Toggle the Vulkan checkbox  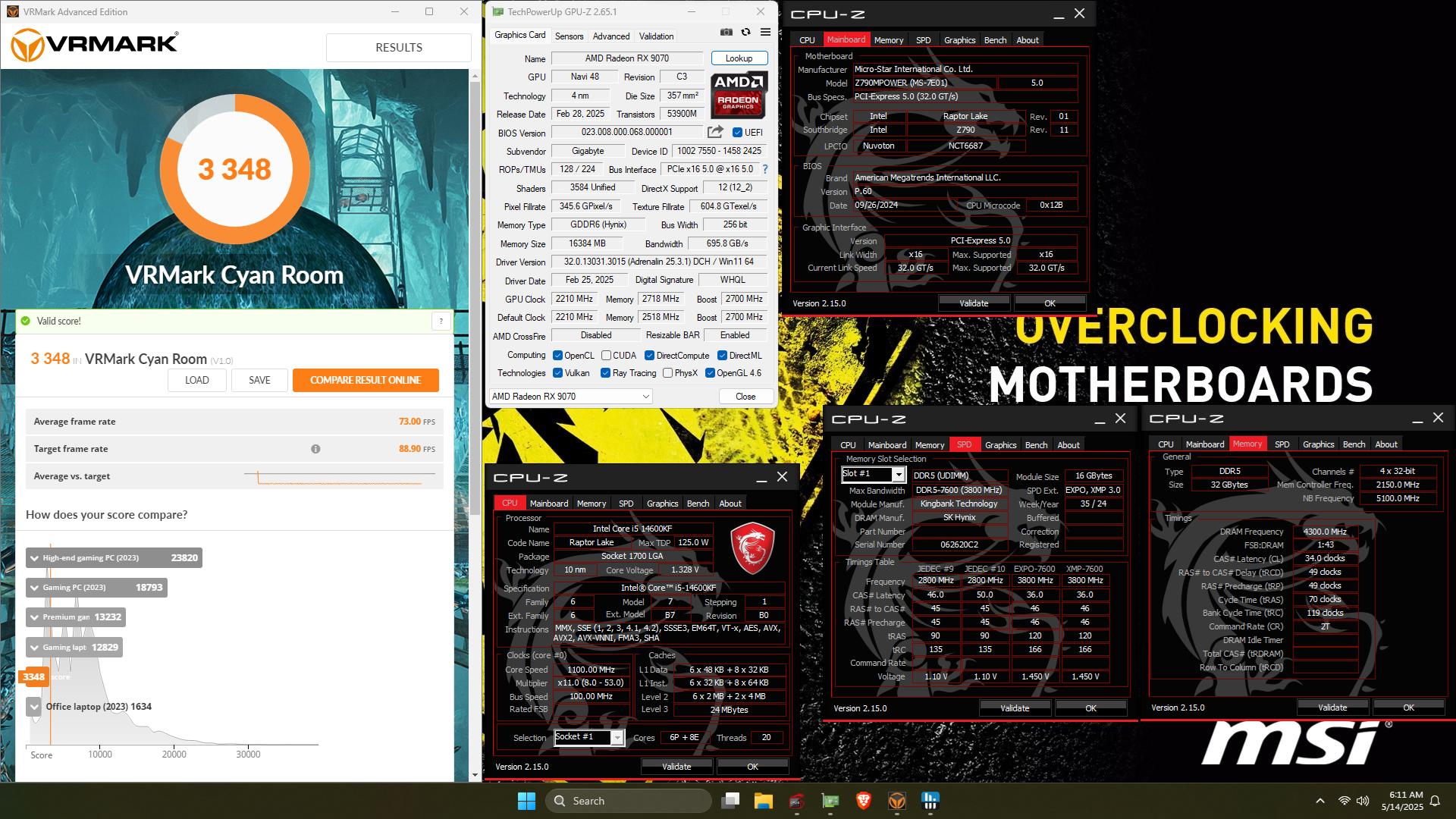(x=557, y=373)
